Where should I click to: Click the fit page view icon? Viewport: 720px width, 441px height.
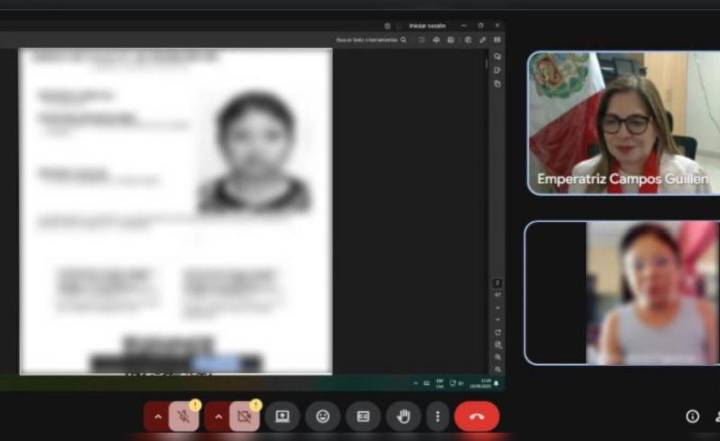pos(497,345)
